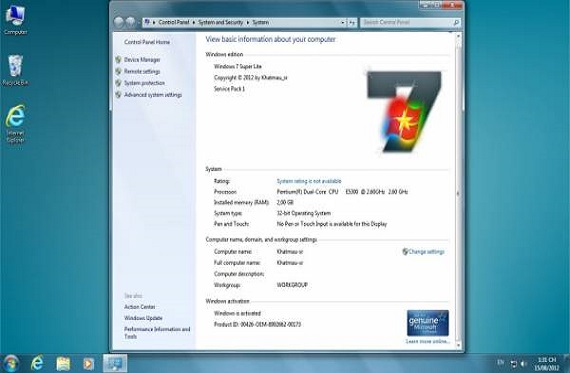Screen dimensions: 570x373
Task: Expand the arrow after Control Panel breadcrumb
Action: tap(194, 23)
